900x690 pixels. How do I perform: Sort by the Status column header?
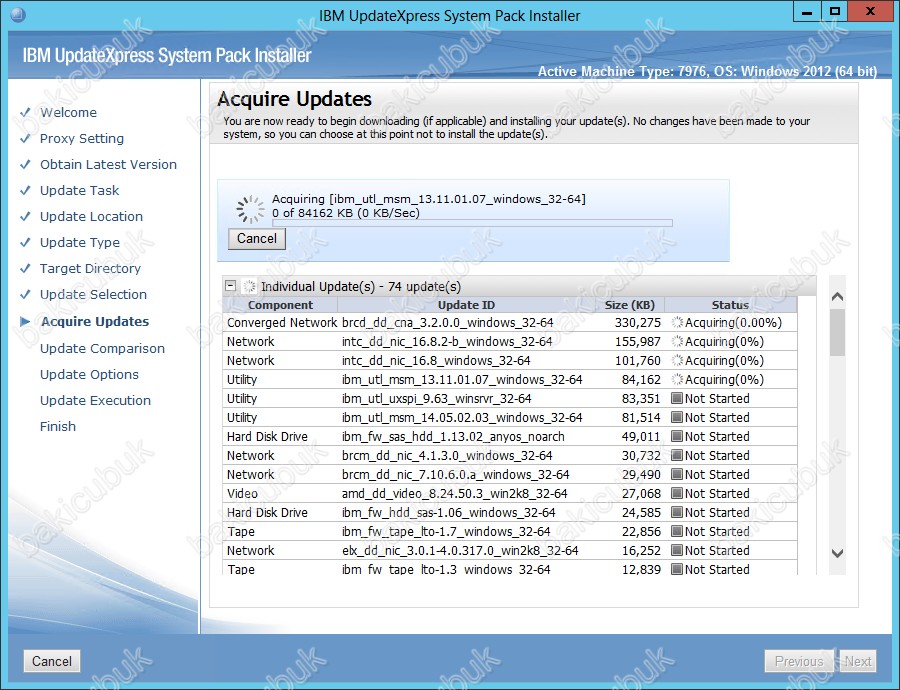pos(730,305)
